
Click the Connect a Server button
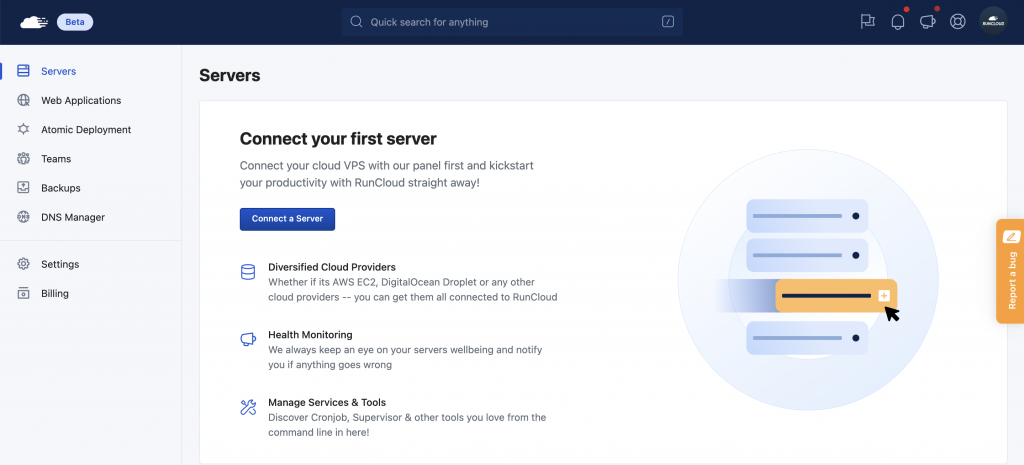click(287, 219)
